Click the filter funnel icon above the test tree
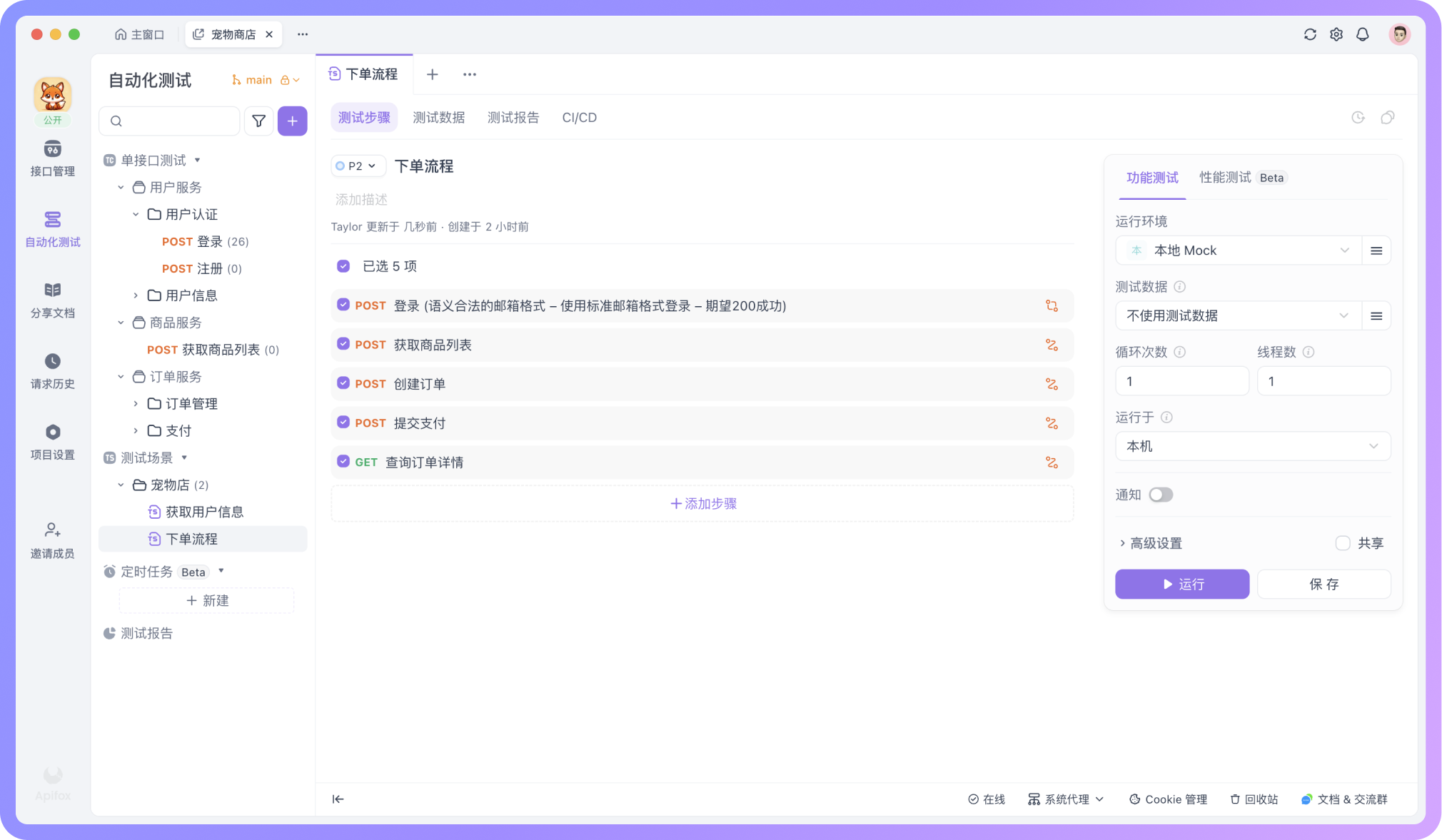Viewport: 1442px width, 840px height. 258,121
